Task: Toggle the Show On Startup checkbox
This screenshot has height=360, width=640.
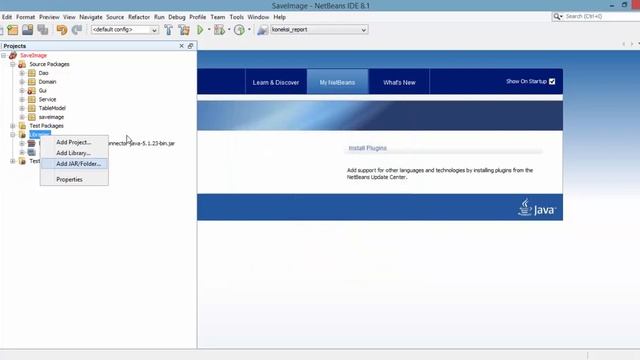Action: coord(552,82)
